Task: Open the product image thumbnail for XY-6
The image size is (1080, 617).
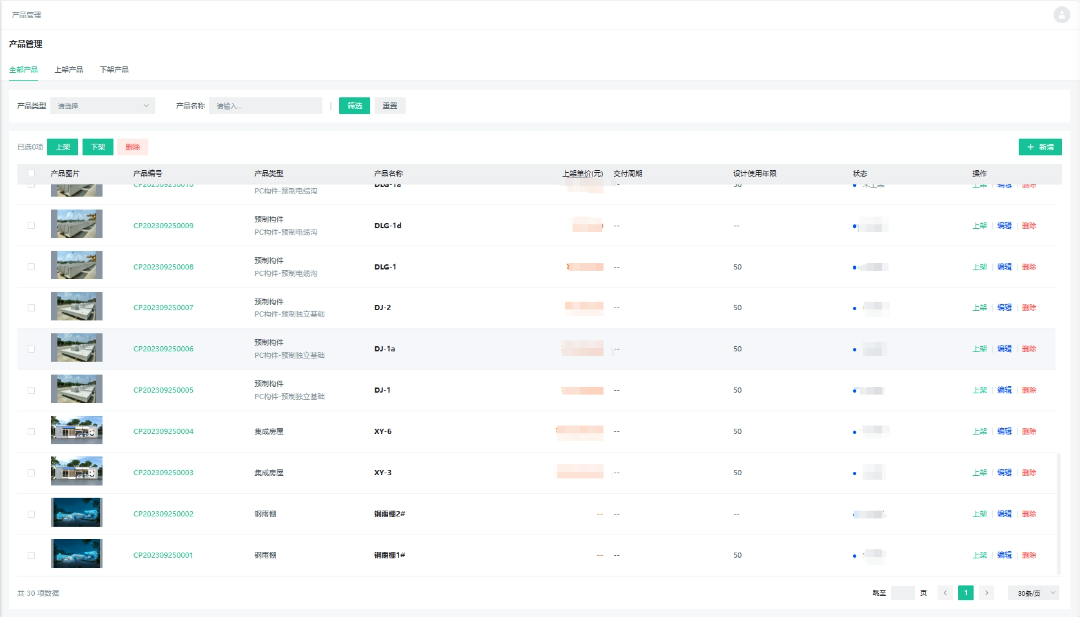Action: (x=77, y=431)
